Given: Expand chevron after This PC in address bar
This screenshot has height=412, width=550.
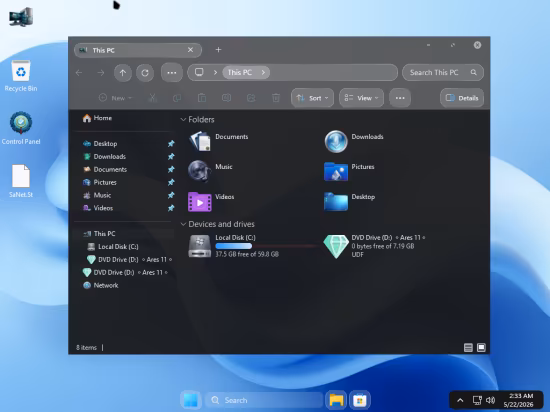Looking at the screenshot, I should (263, 72).
